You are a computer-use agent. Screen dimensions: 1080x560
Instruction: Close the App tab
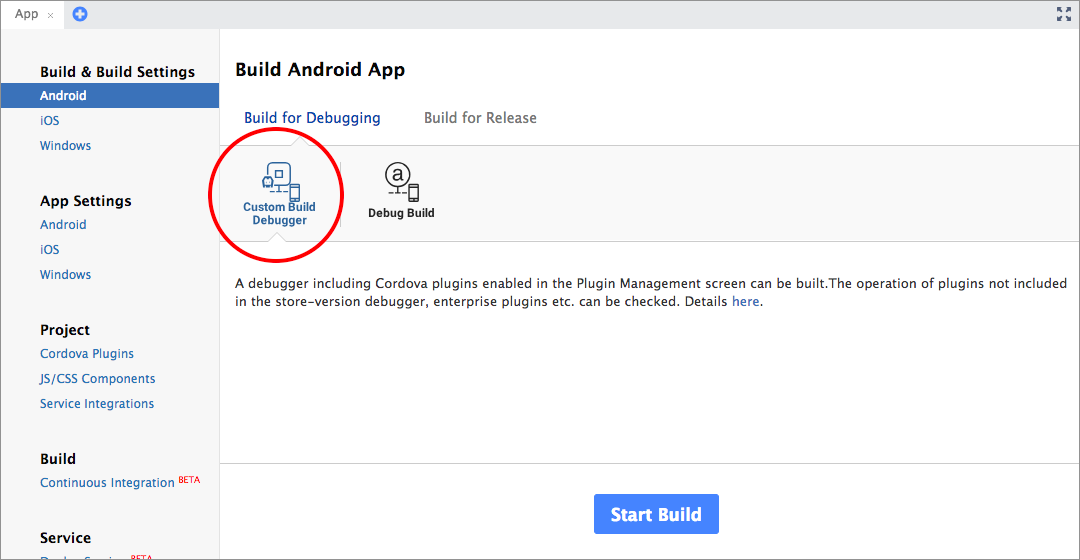(50, 15)
